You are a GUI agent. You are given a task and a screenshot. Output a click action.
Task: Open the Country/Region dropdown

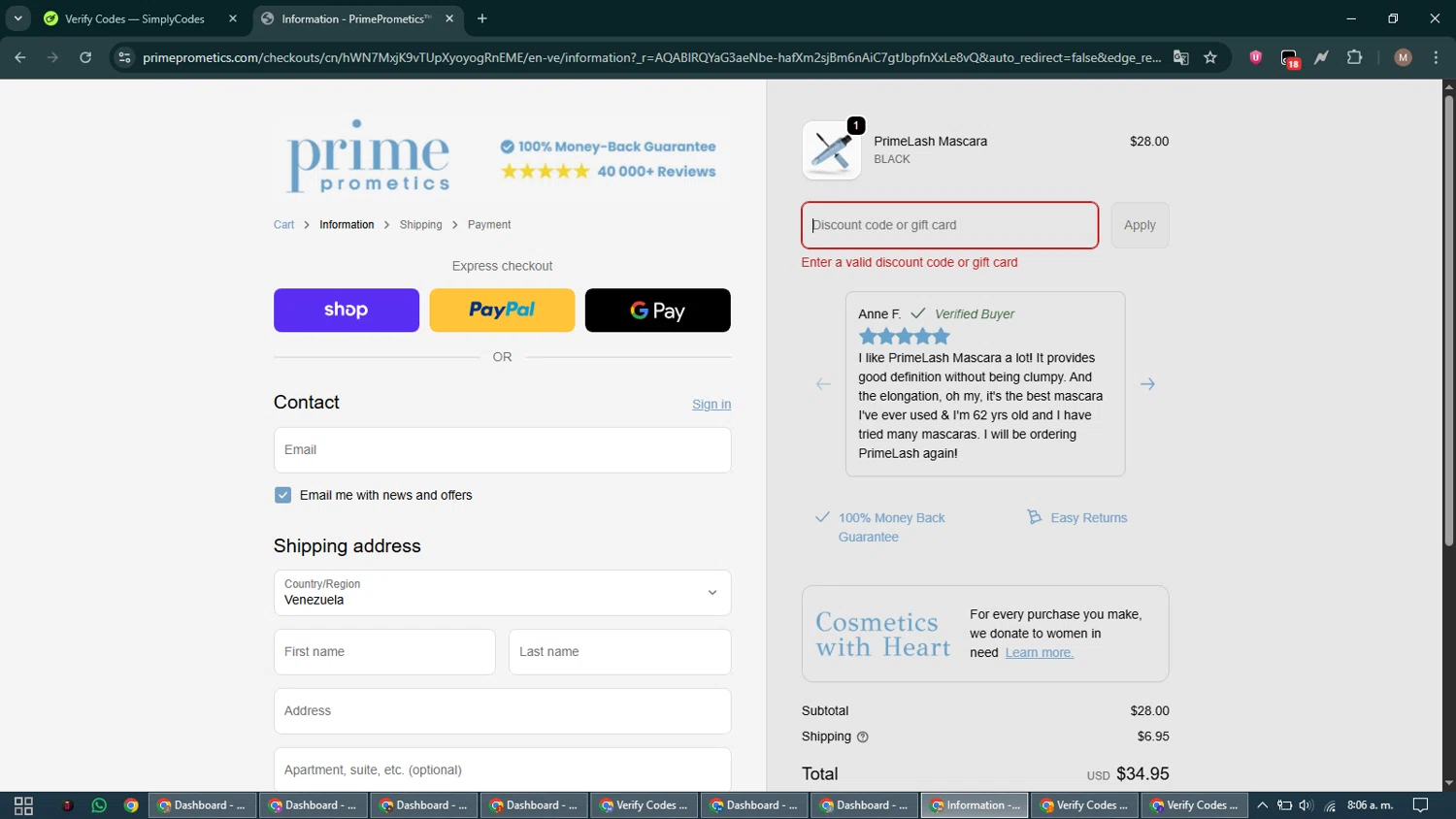pos(503,592)
